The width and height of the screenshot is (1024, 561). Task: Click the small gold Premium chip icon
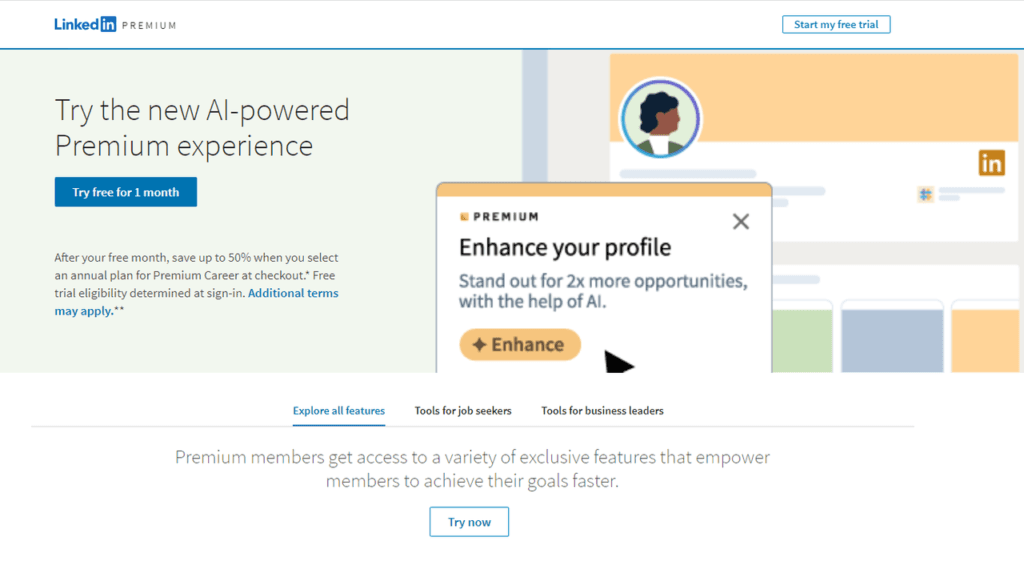(x=464, y=216)
